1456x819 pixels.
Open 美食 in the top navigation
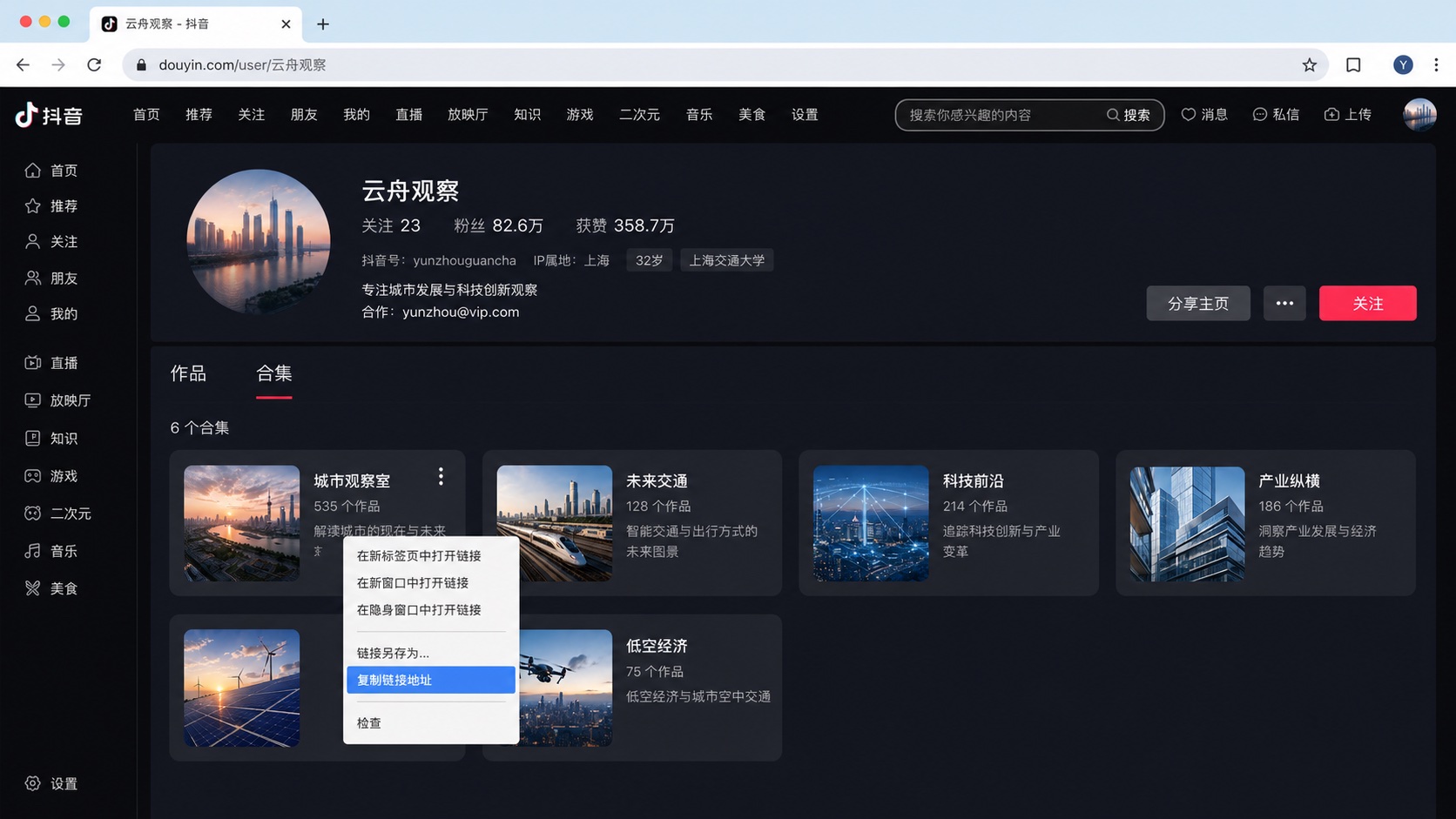point(752,114)
